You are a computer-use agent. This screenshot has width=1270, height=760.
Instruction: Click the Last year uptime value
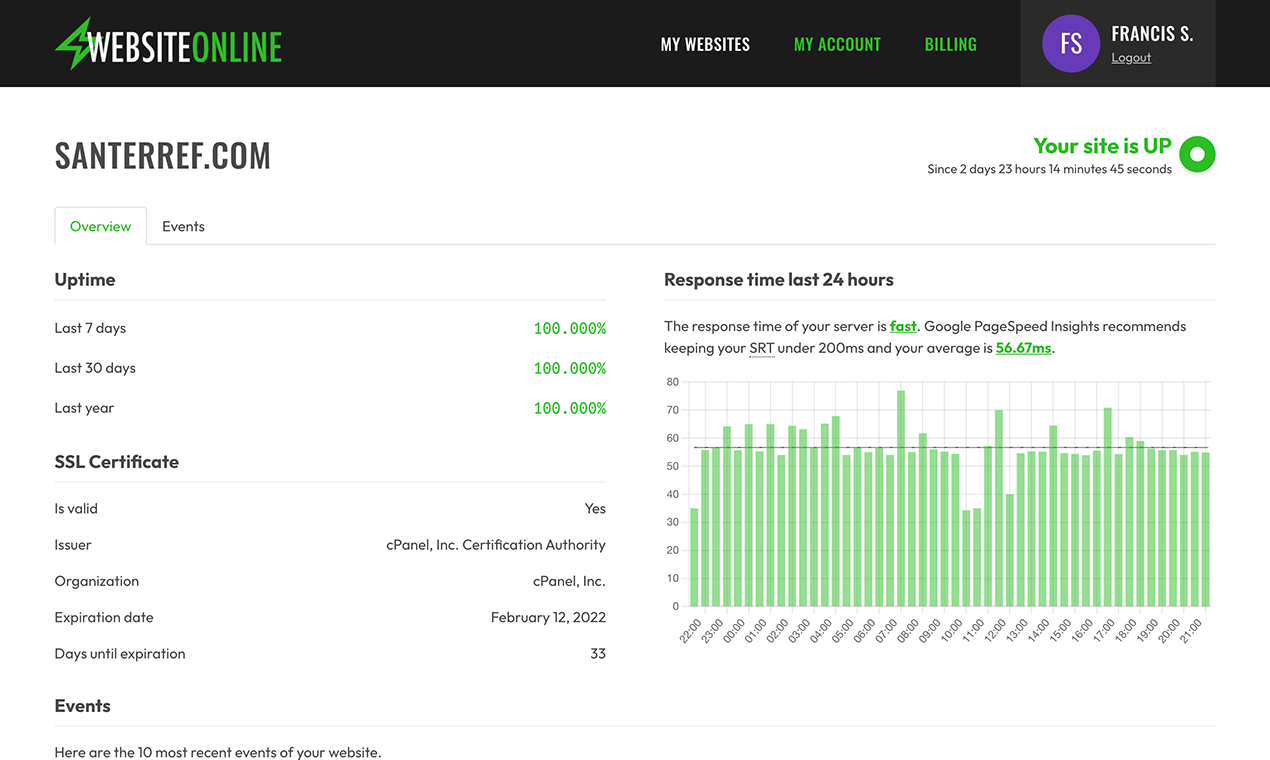(569, 408)
